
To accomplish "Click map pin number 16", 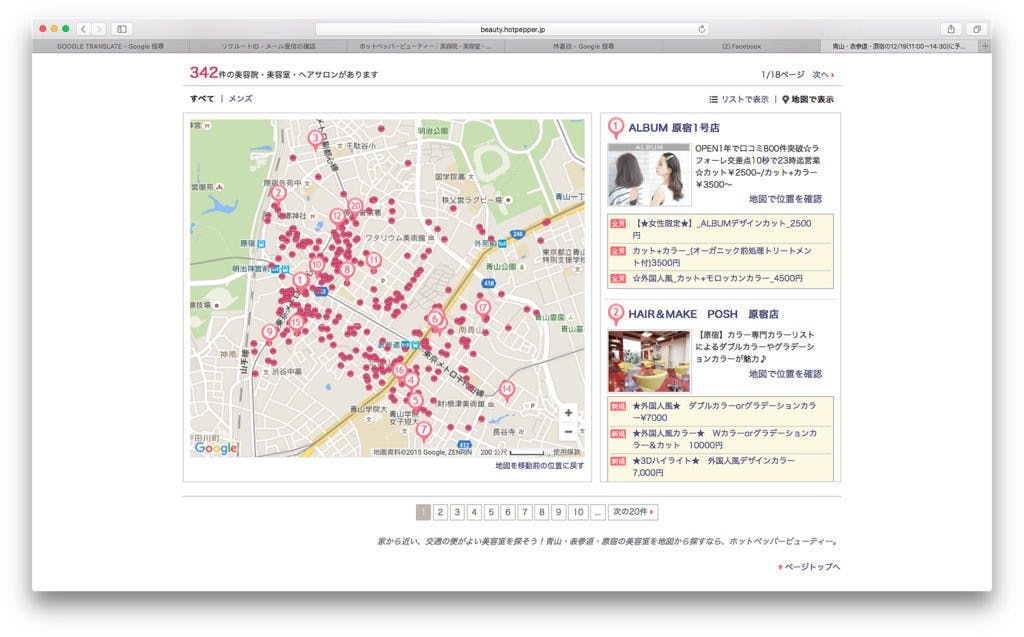I will pyautogui.click(x=400, y=371).
